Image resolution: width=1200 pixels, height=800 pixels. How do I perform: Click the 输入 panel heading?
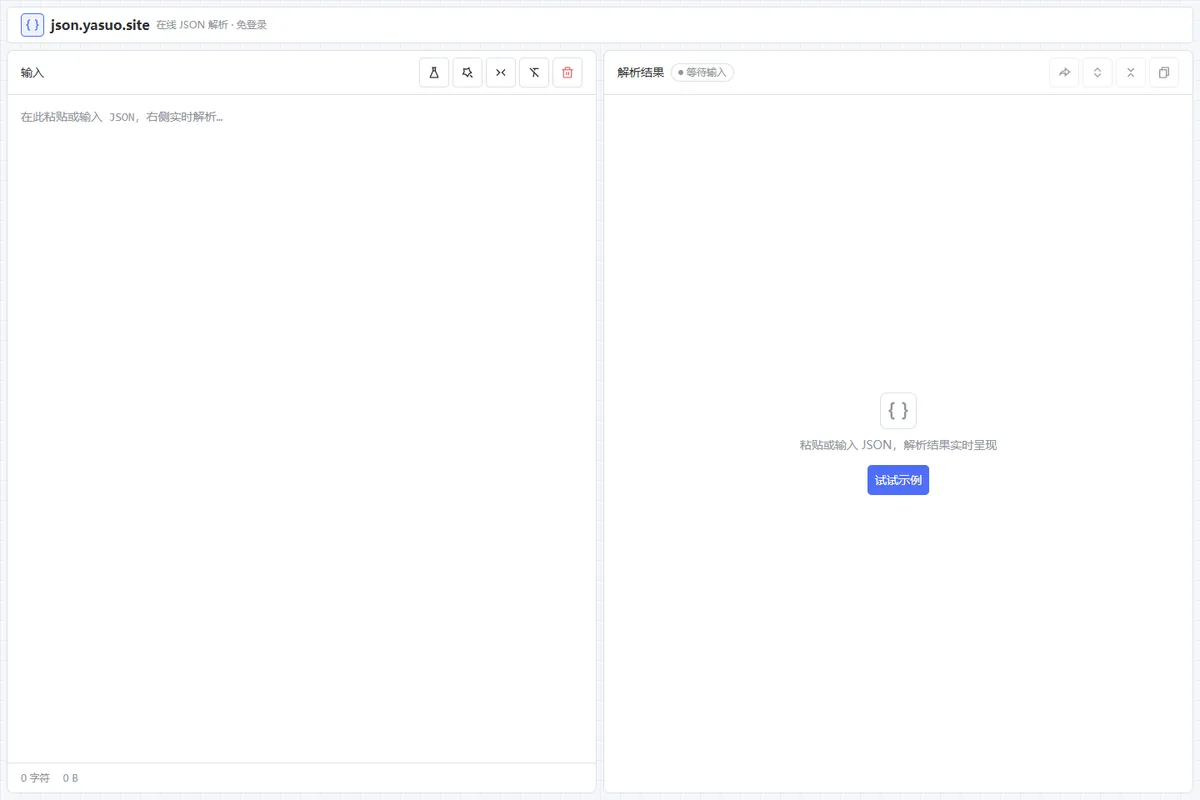(32, 73)
